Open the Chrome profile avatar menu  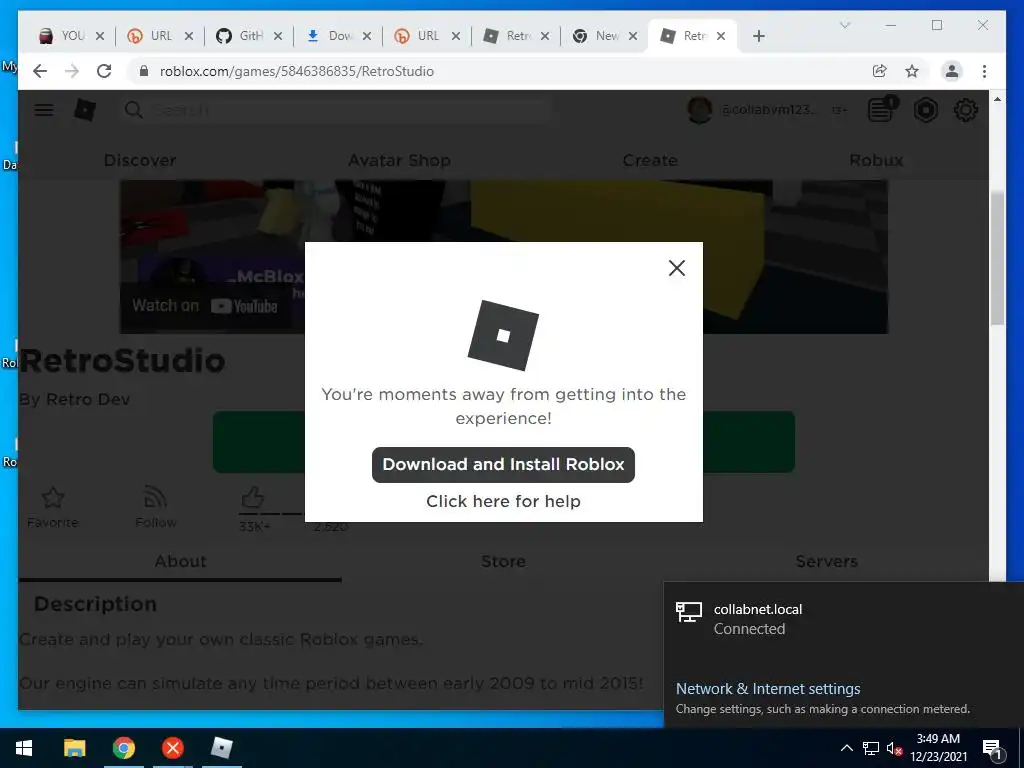pos(952,71)
